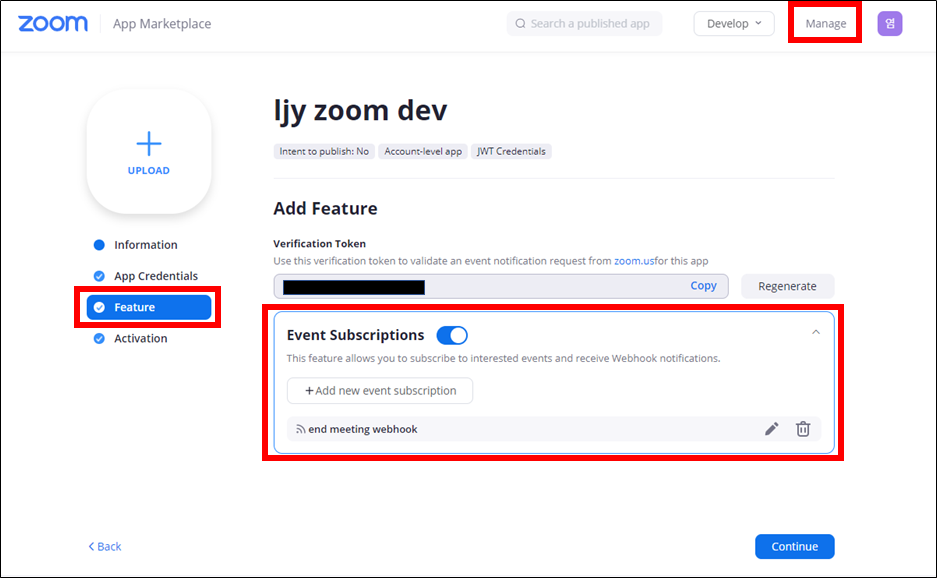The height and width of the screenshot is (578, 937).
Task: Click the plus upload icon
Action: tap(149, 144)
